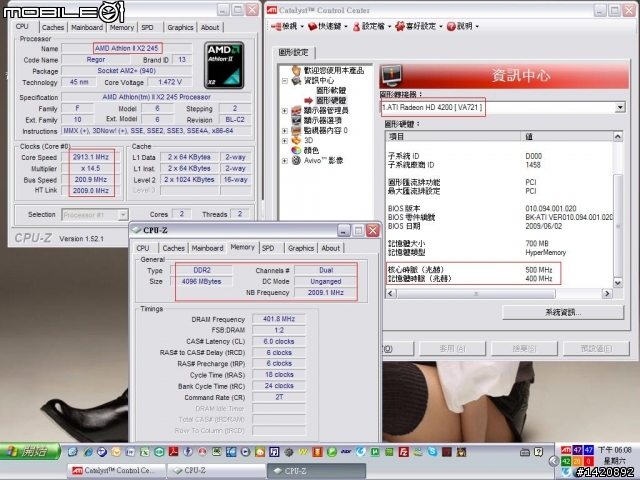Click the CAS# Latency value 6.0 clocks
The height and width of the screenshot is (480, 640).
click(279, 341)
